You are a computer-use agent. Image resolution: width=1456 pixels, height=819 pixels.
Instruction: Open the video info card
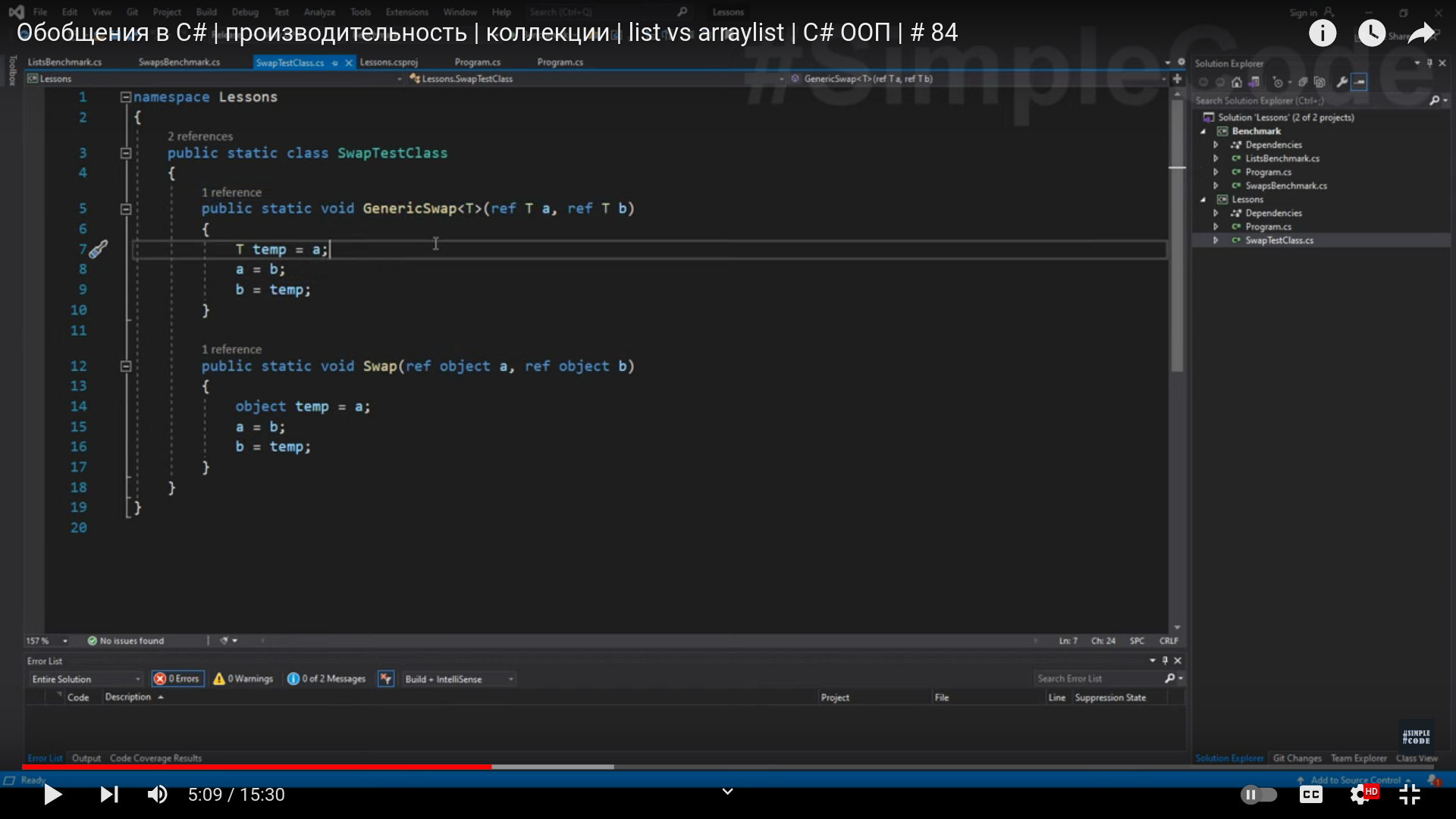coord(1323,33)
